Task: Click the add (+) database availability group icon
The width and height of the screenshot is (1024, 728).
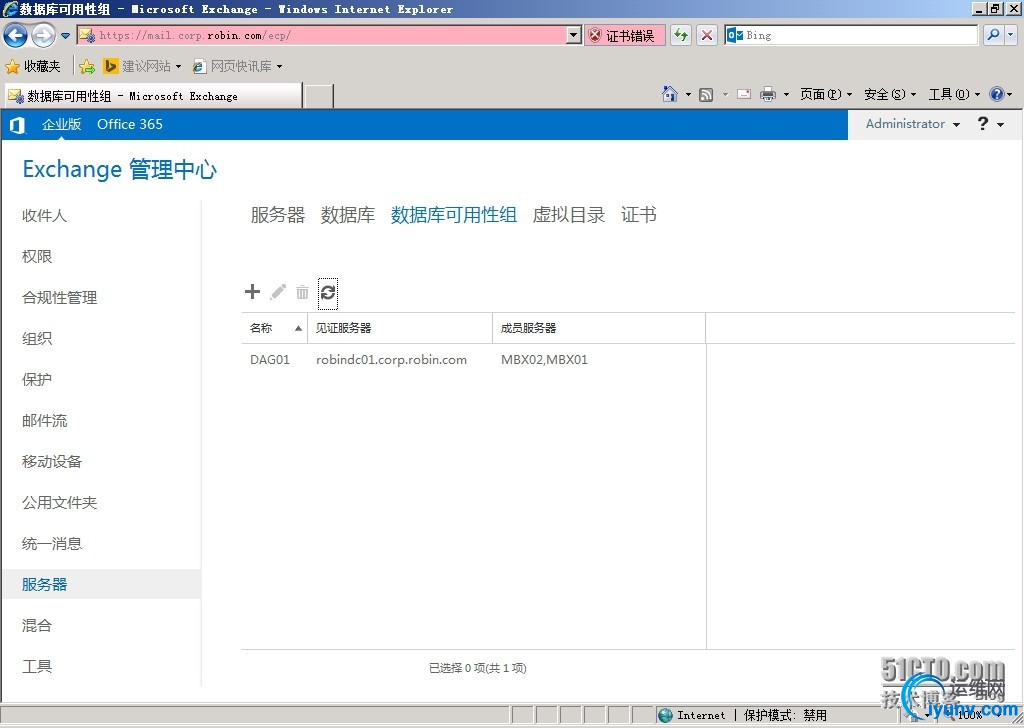Action: tap(252, 292)
